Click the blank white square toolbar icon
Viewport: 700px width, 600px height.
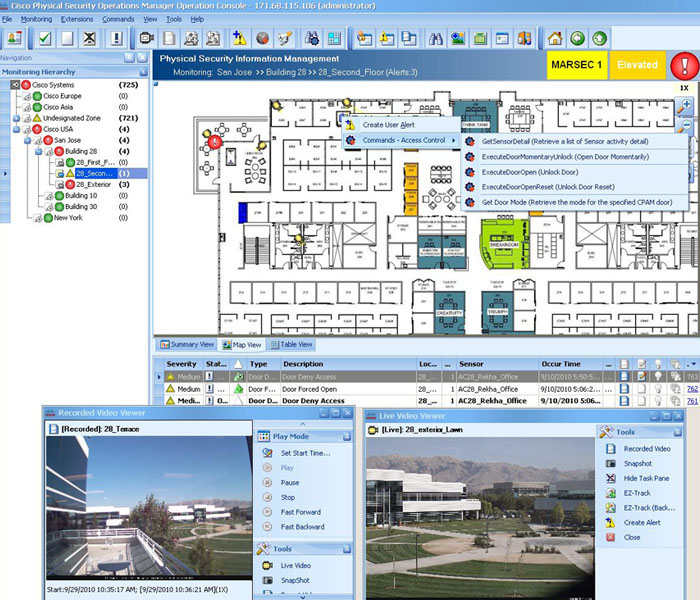(x=67, y=38)
